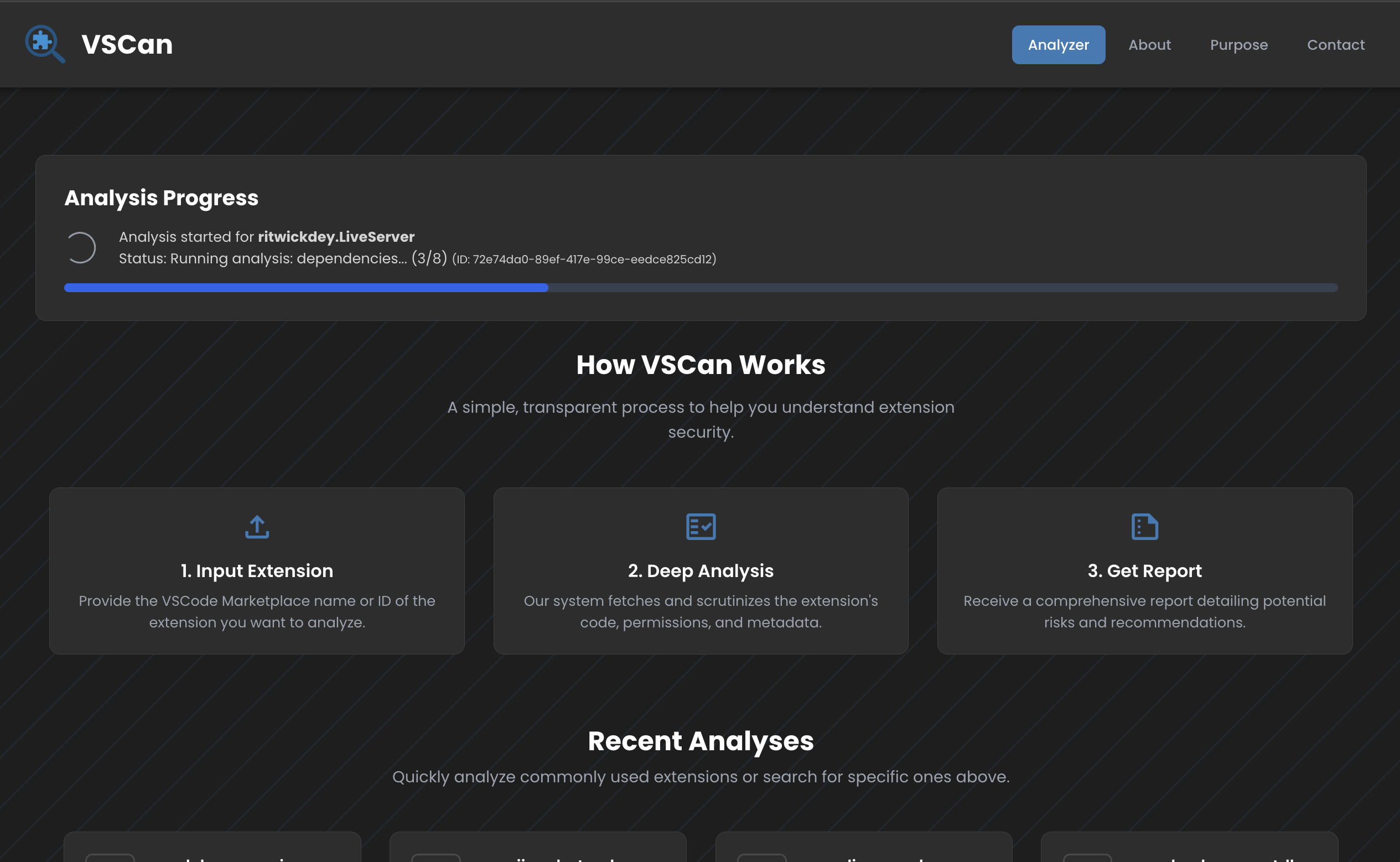Image resolution: width=1400 pixels, height=862 pixels.
Task: Open the Analyzer tab
Action: (1058, 44)
